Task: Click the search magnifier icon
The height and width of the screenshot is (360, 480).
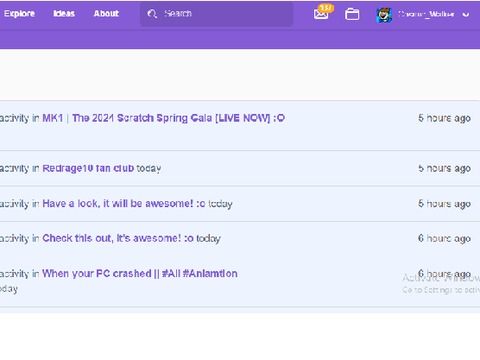Action: coord(152,14)
